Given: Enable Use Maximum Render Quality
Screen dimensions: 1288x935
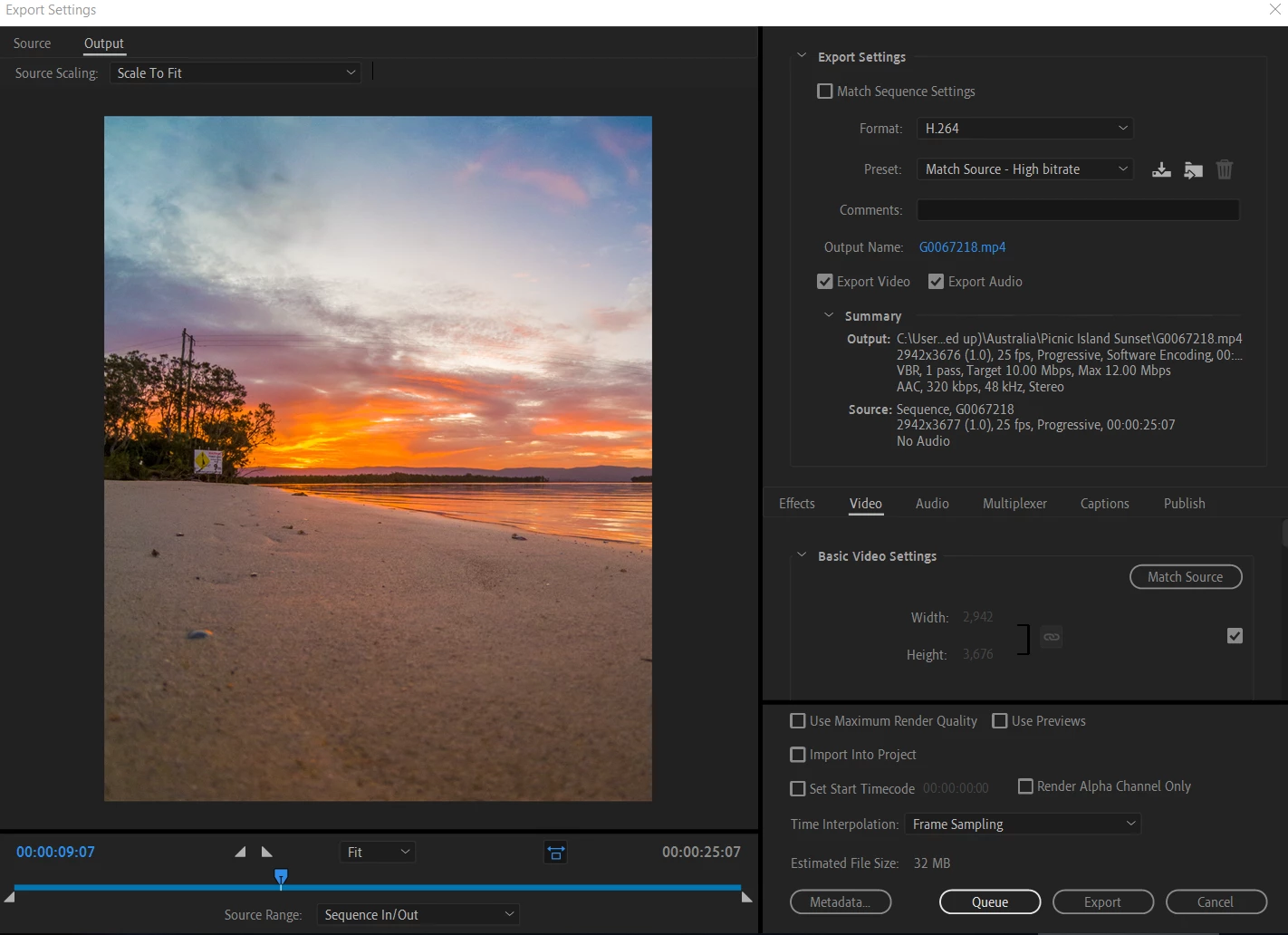Looking at the screenshot, I should pos(798,721).
